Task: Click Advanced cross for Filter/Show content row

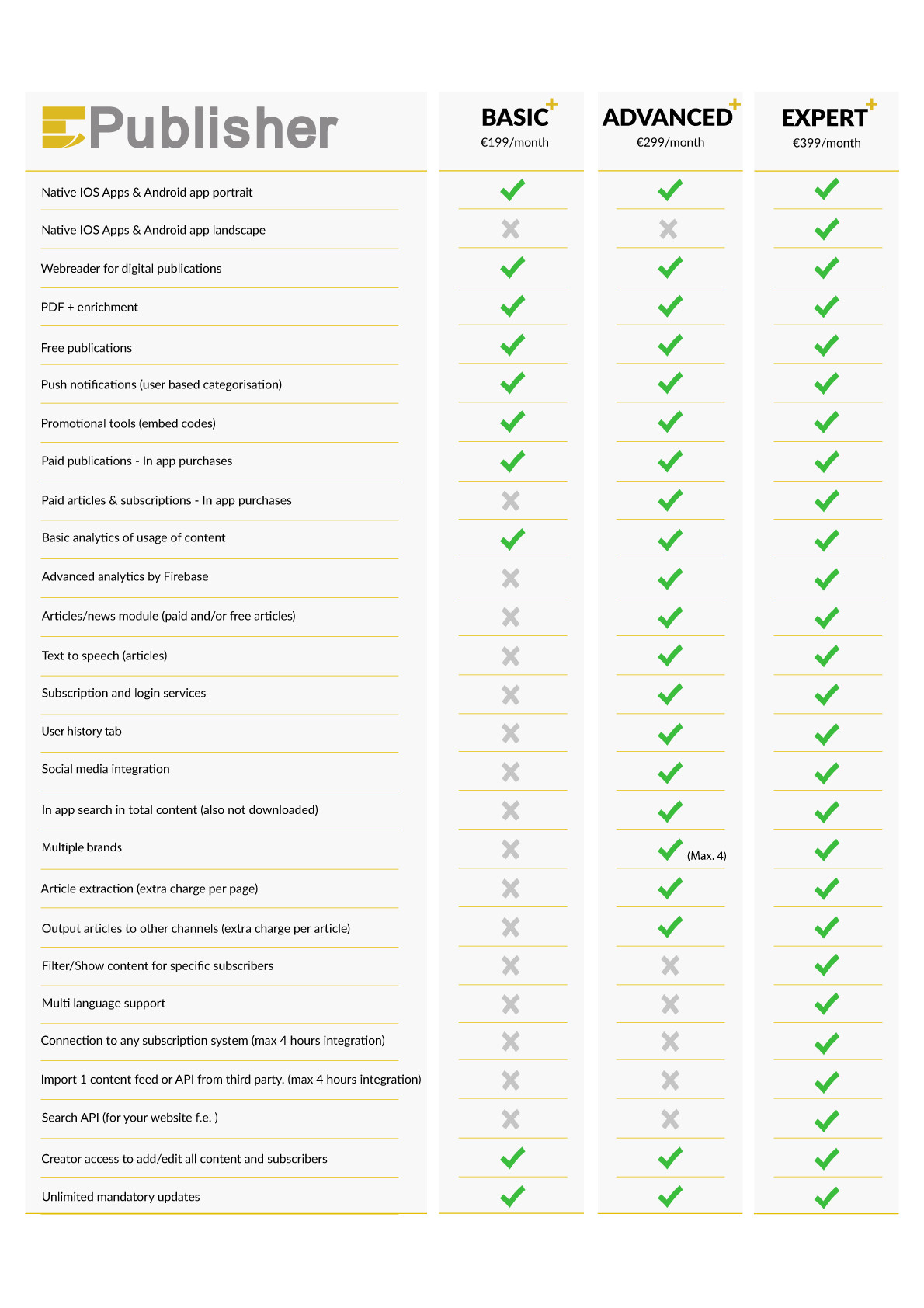Action: coord(670,965)
